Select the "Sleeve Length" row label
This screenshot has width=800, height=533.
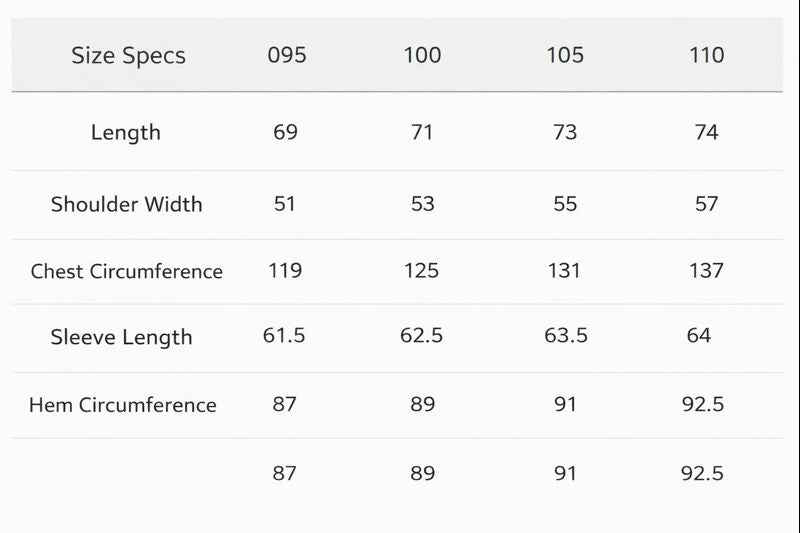point(121,337)
